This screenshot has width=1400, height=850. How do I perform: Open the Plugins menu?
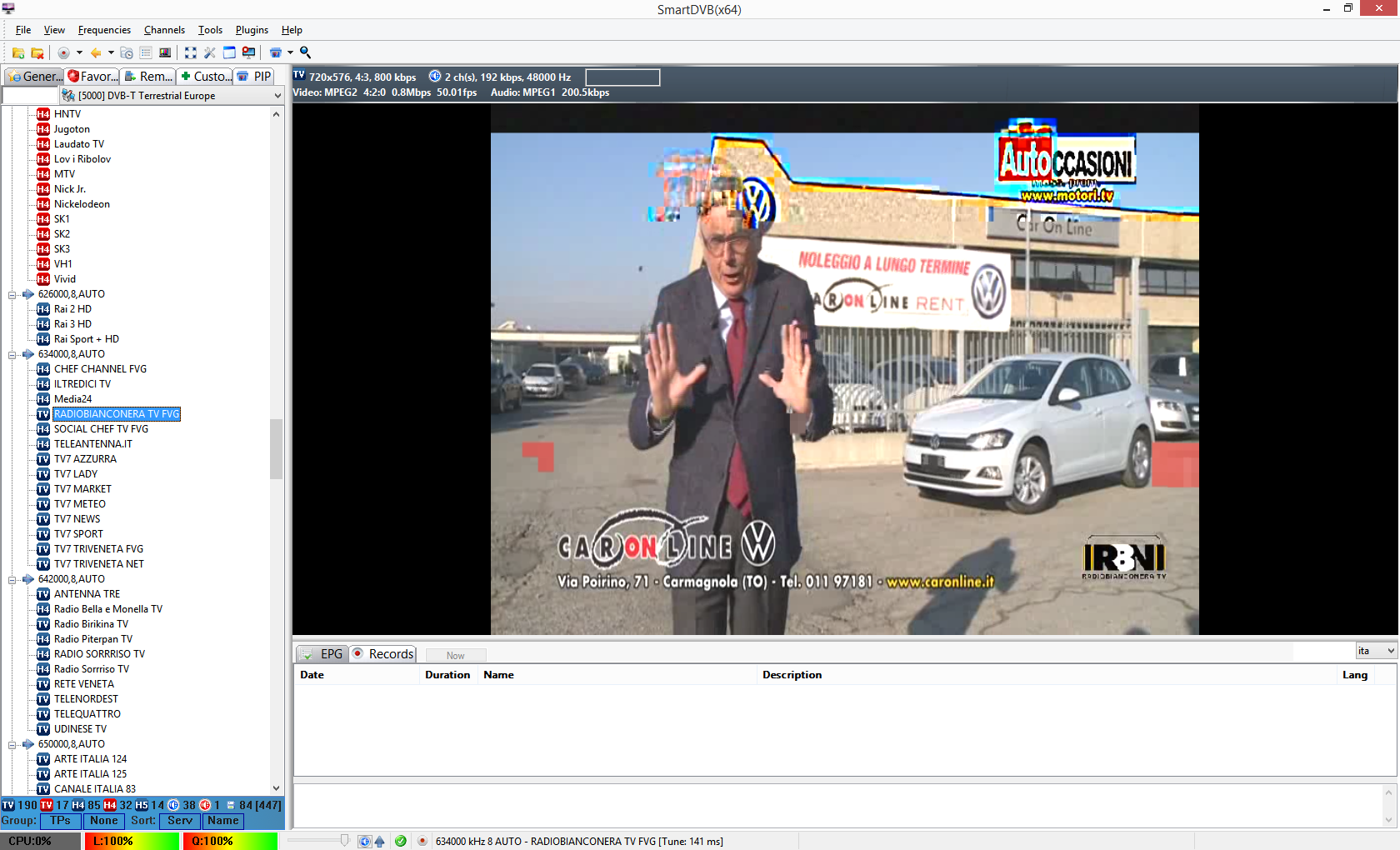[252, 30]
